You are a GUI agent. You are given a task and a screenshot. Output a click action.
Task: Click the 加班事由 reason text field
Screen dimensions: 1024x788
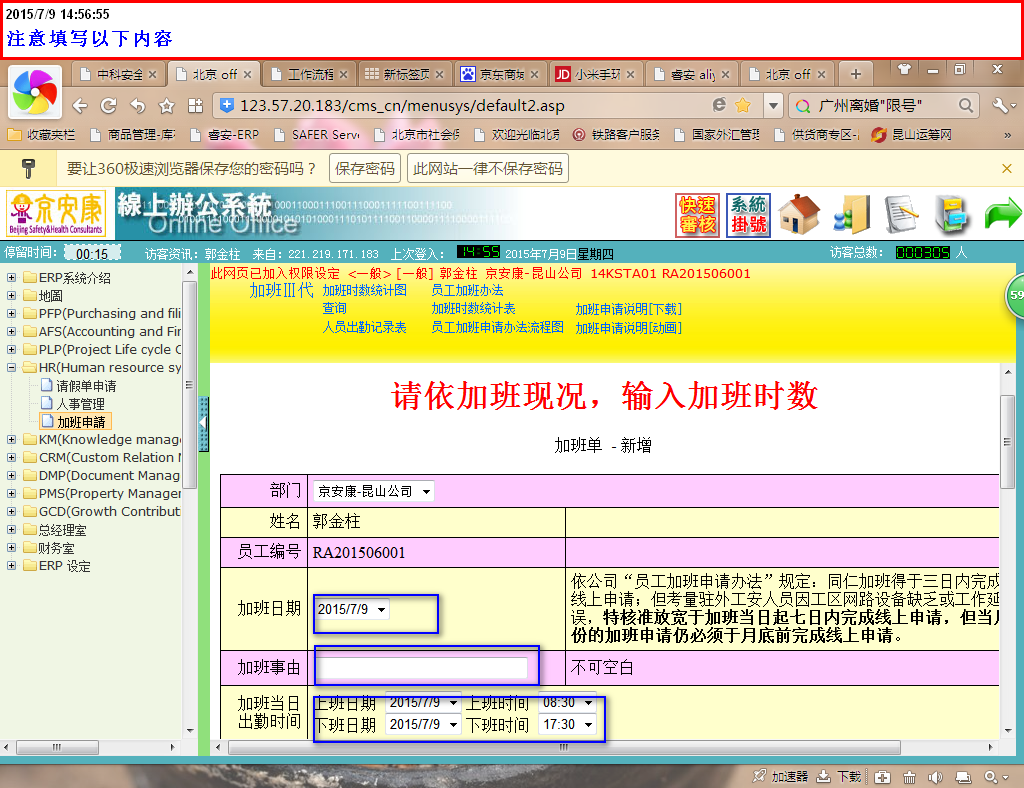point(422,667)
